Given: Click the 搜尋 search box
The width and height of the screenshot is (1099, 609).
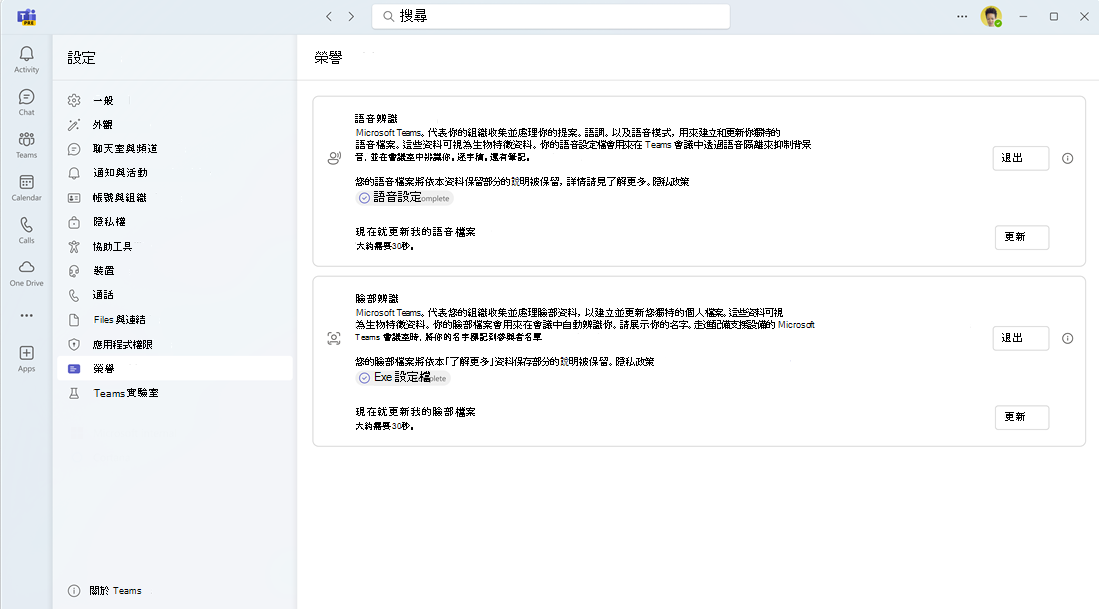Looking at the screenshot, I should point(551,16).
